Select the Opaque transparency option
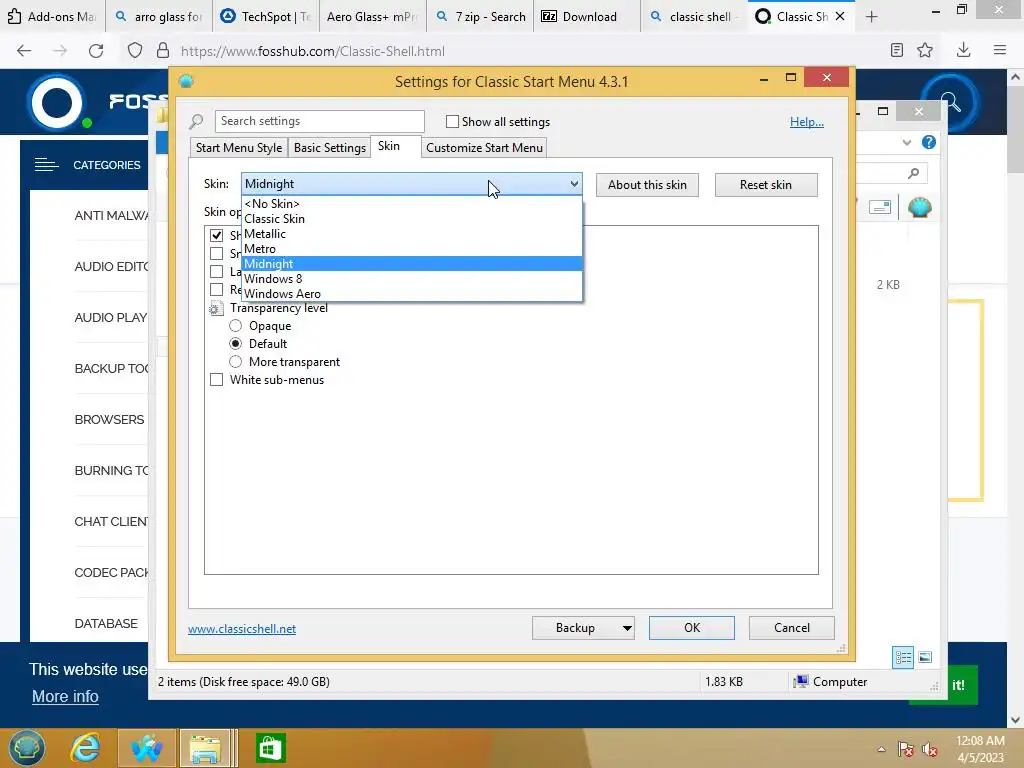 pos(235,326)
